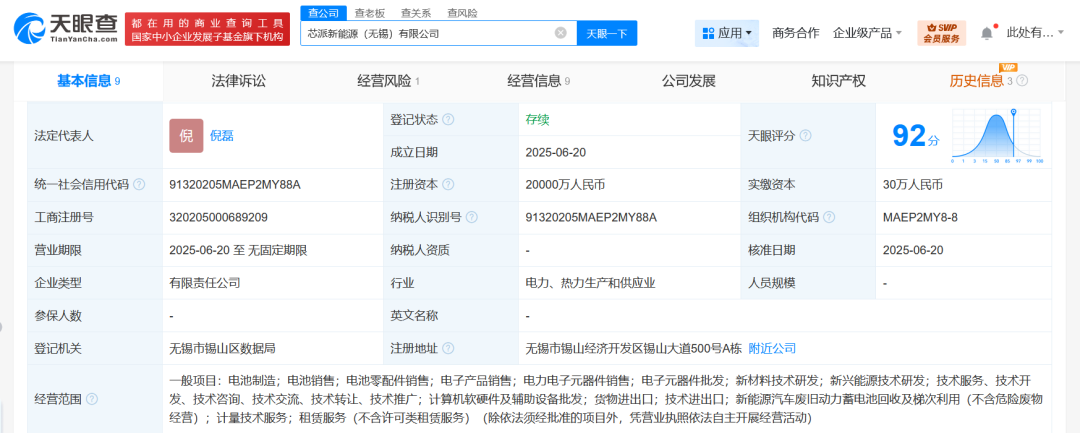The image size is (1080, 433).
Task: Clear the search box with the X icon
Action: tap(561, 32)
